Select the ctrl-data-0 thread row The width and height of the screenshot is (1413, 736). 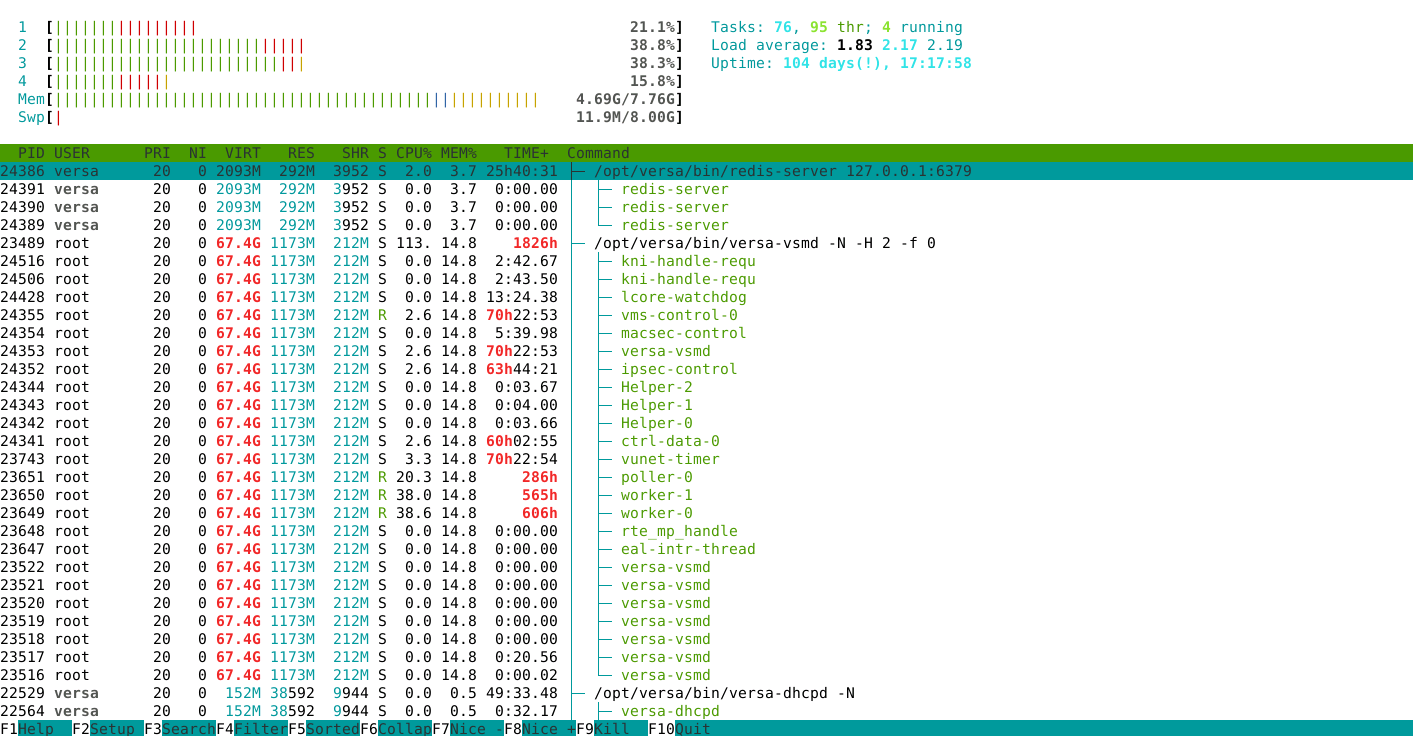pyautogui.click(x=706, y=441)
